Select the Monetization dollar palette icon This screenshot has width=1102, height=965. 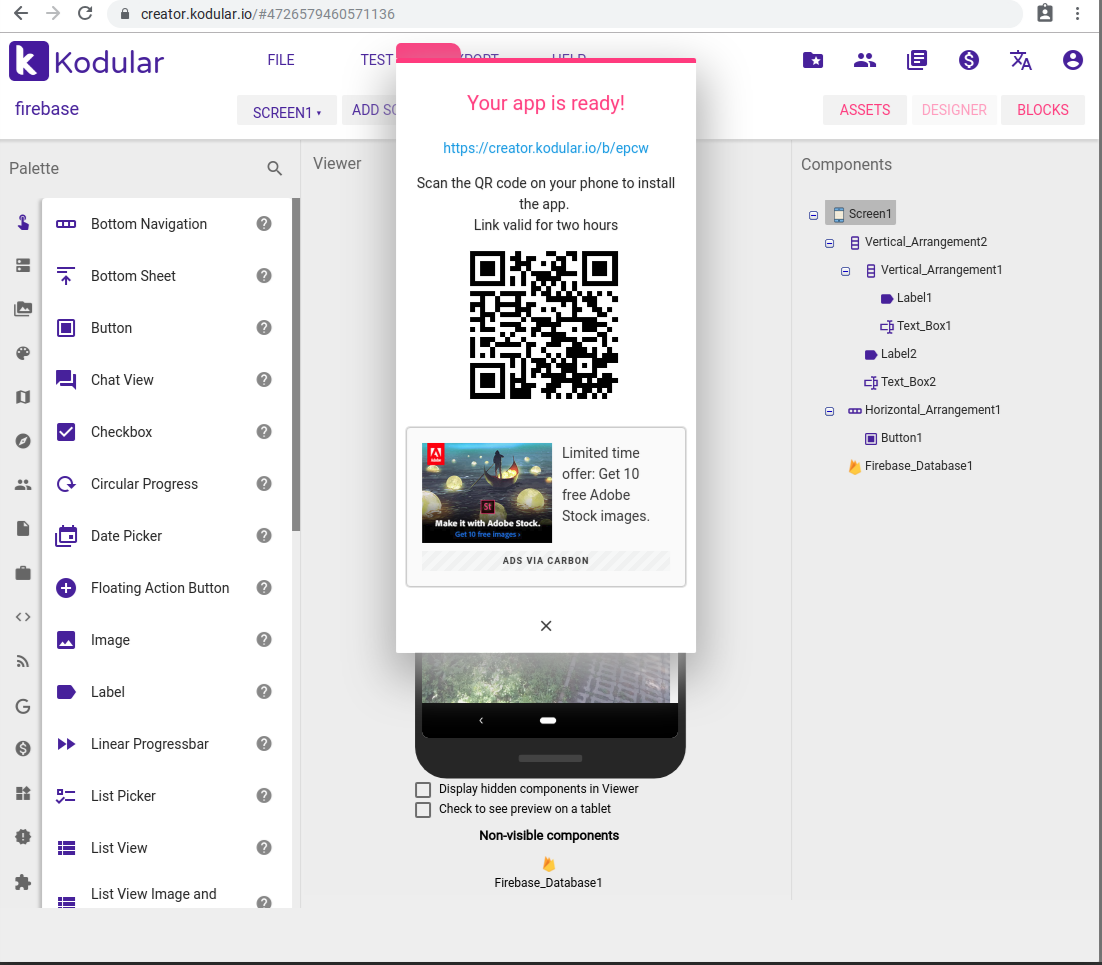[x=23, y=749]
